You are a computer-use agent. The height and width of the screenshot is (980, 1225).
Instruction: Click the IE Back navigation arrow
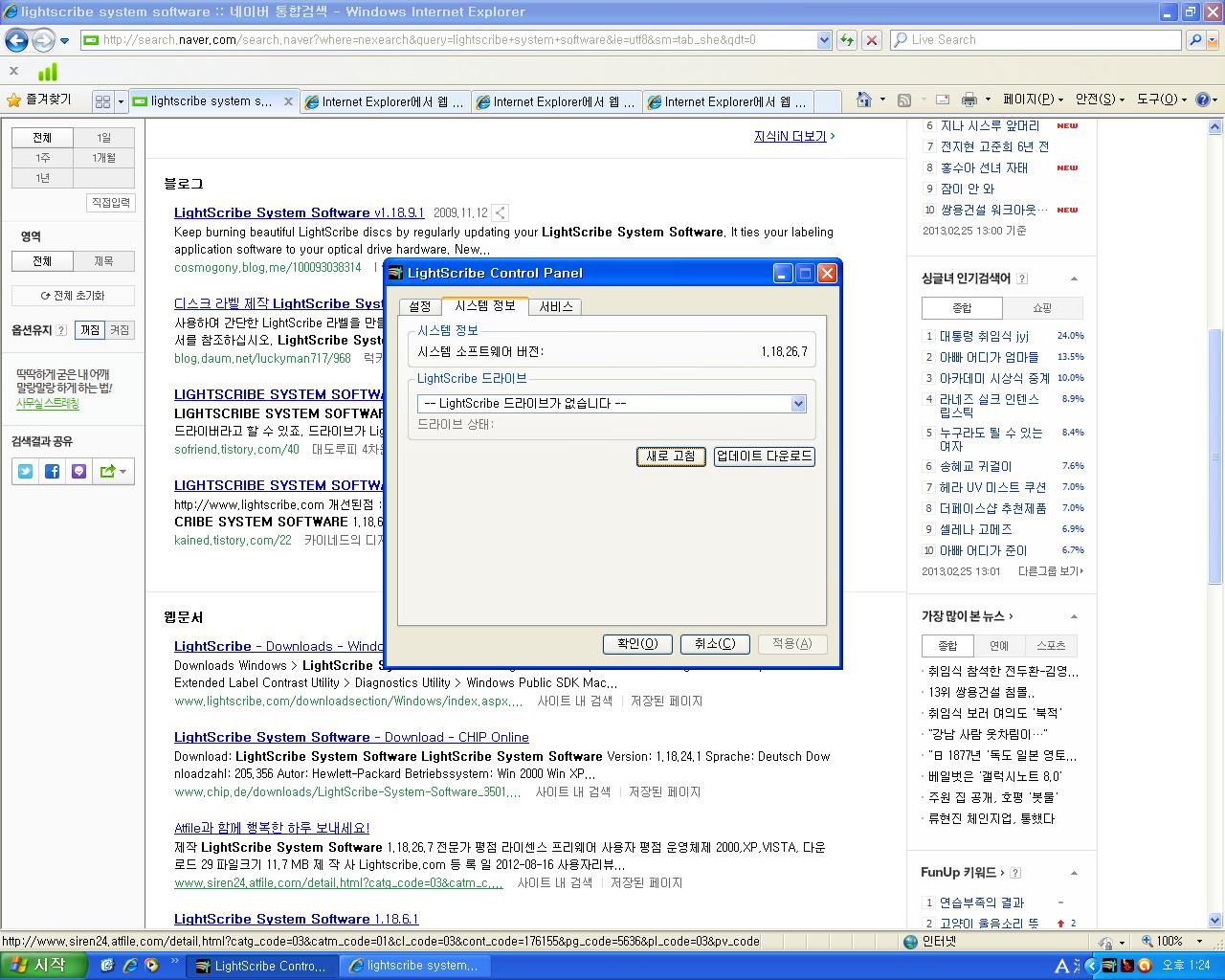tap(16, 40)
